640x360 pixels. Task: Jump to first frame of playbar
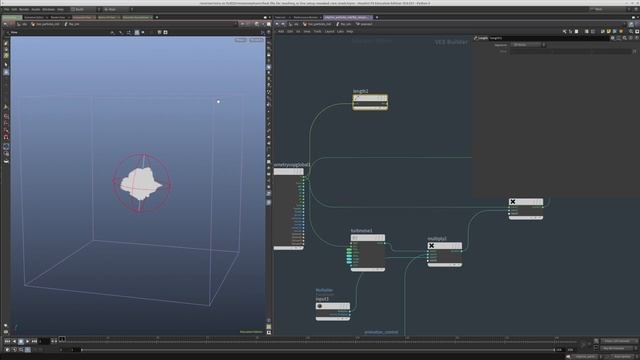tap(7, 341)
